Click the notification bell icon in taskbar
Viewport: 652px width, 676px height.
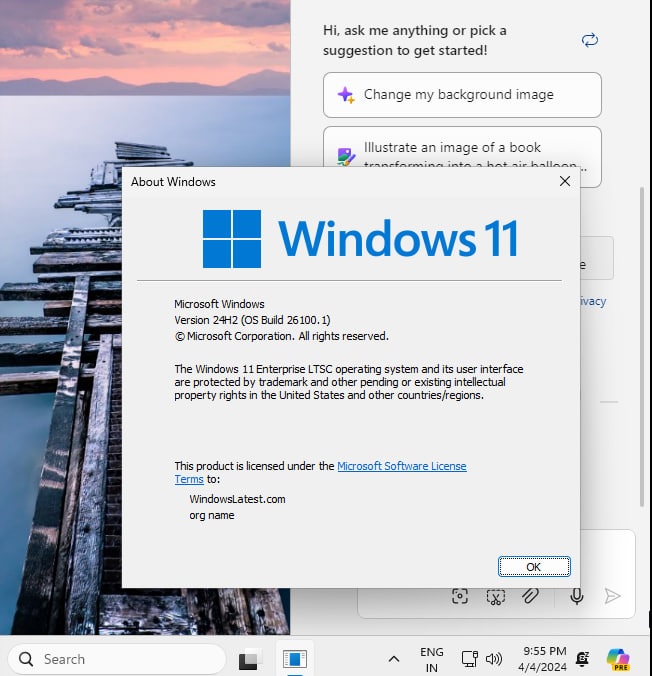(x=583, y=659)
